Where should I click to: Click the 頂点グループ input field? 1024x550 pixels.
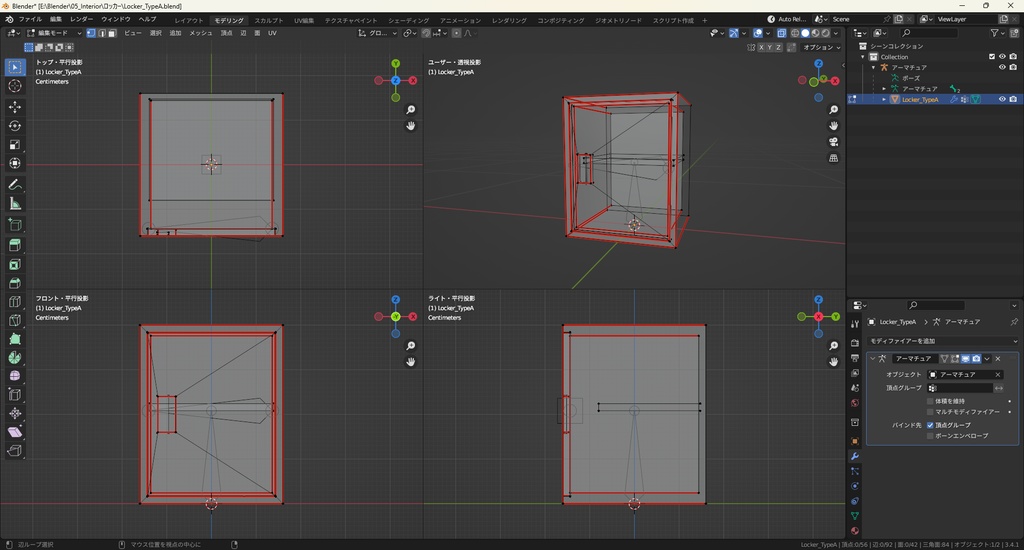964,388
